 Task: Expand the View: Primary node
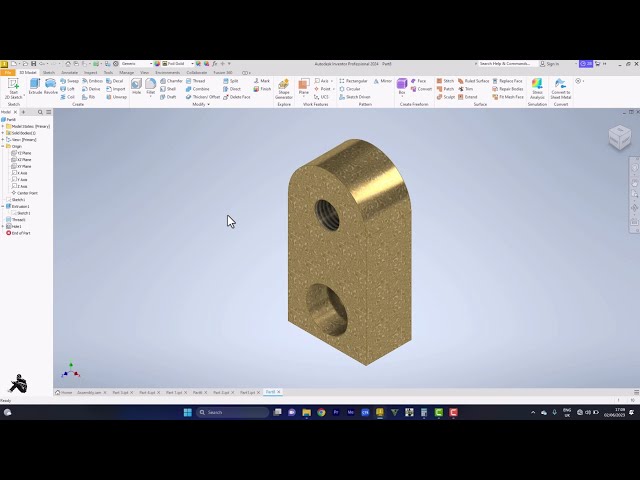coord(3,140)
